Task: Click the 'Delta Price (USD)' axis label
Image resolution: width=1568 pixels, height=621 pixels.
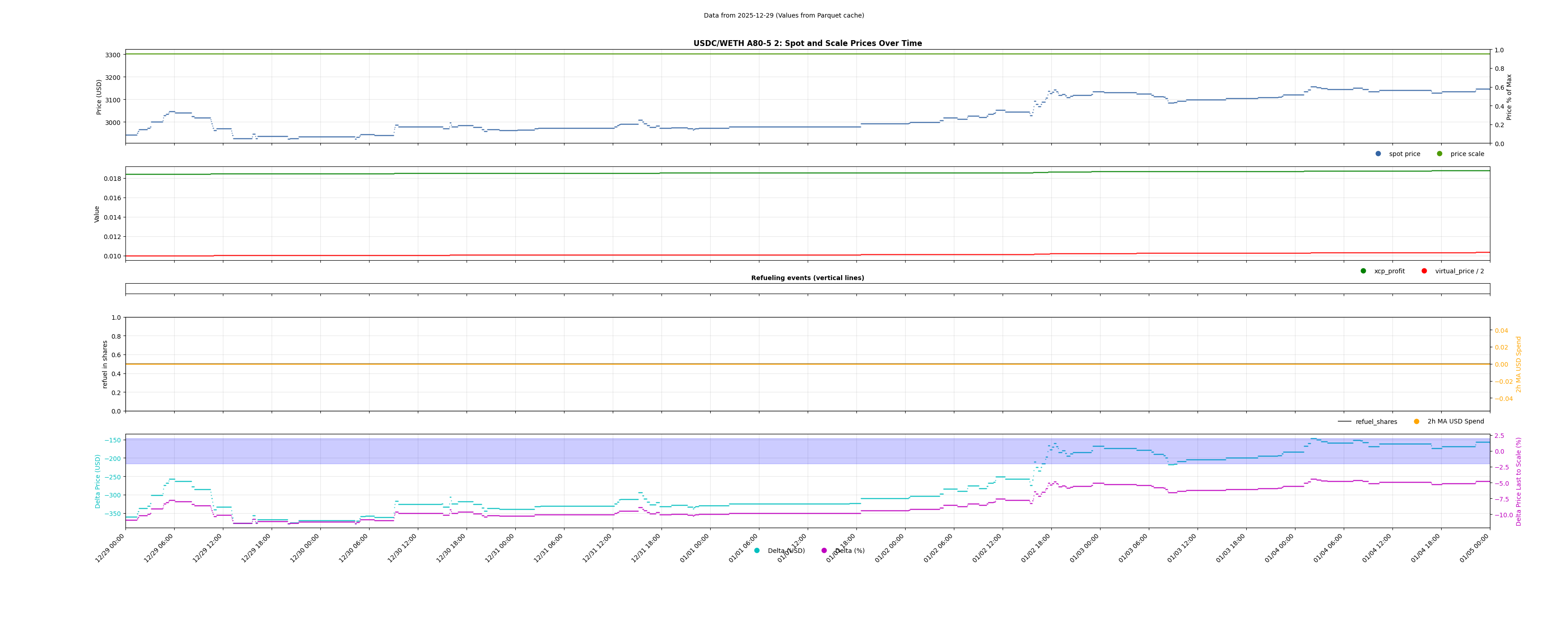Action: coord(97,481)
